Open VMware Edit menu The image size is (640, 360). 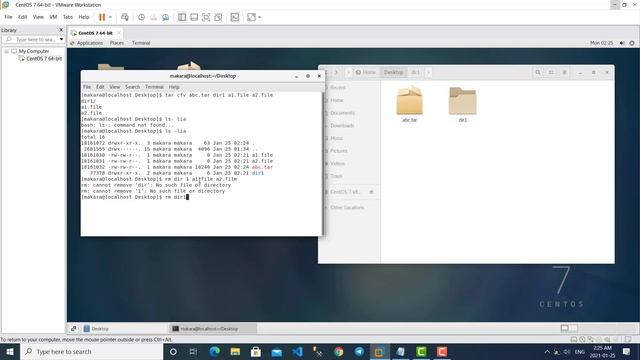[22, 17]
